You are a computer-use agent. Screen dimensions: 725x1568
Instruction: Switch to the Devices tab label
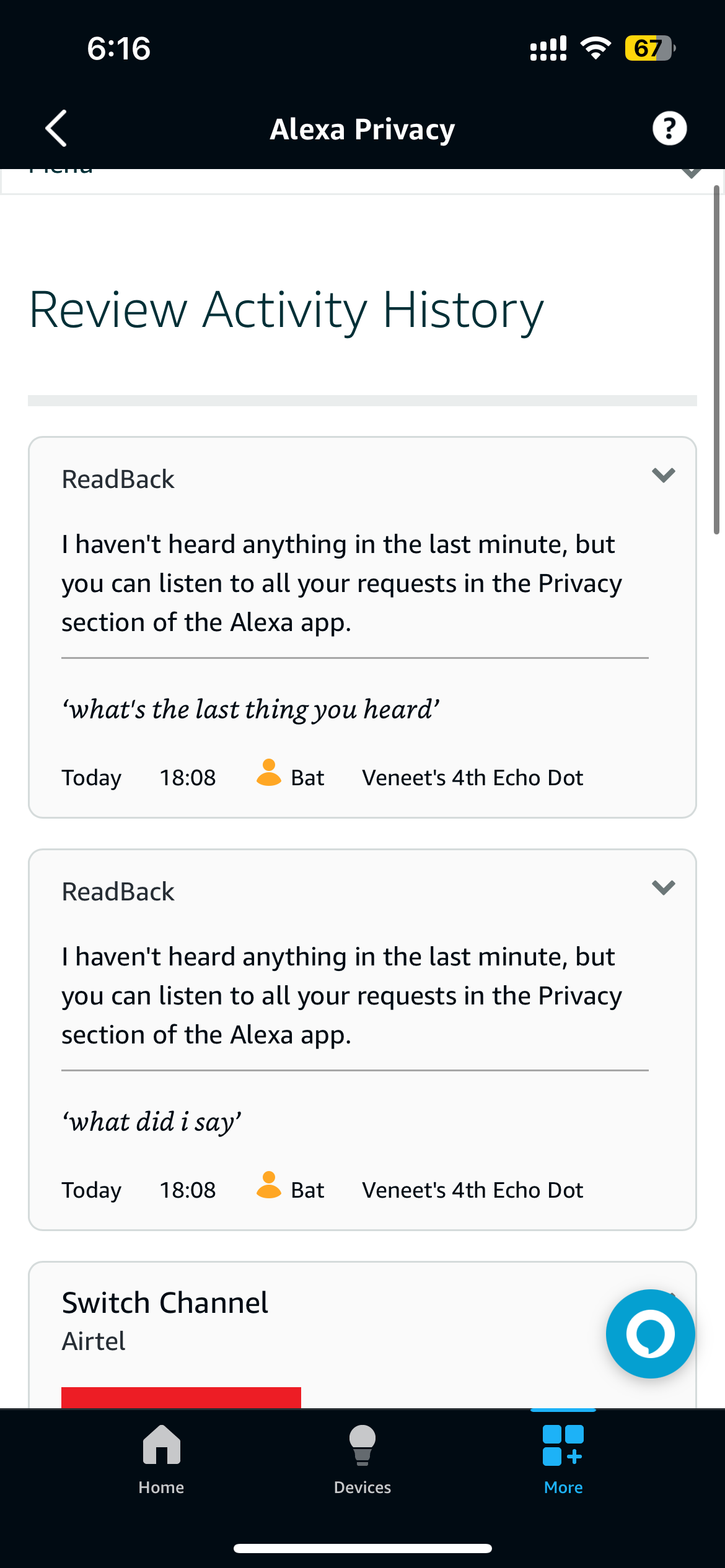coord(362,1487)
